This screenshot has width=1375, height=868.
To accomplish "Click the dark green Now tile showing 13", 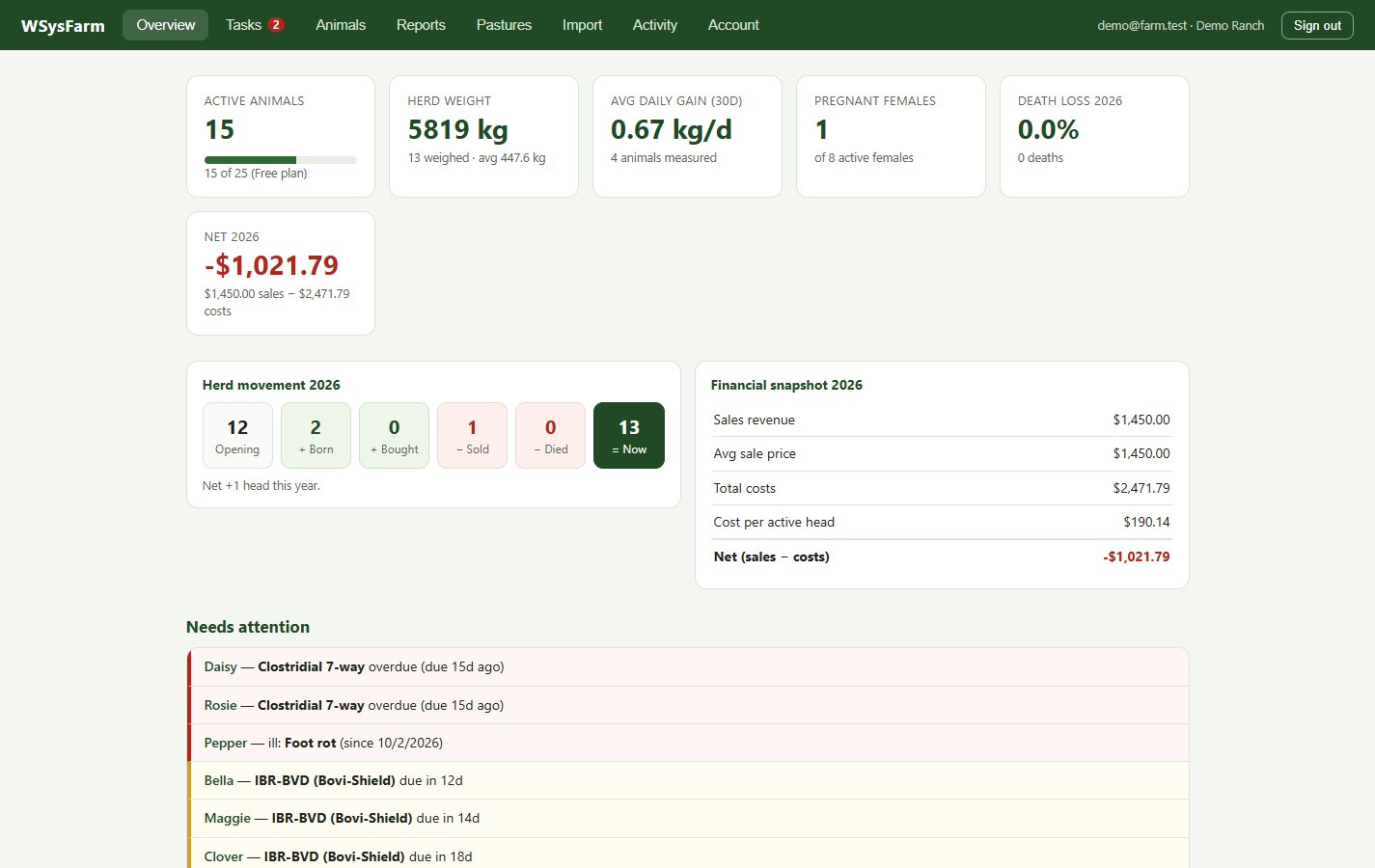I will [629, 436].
